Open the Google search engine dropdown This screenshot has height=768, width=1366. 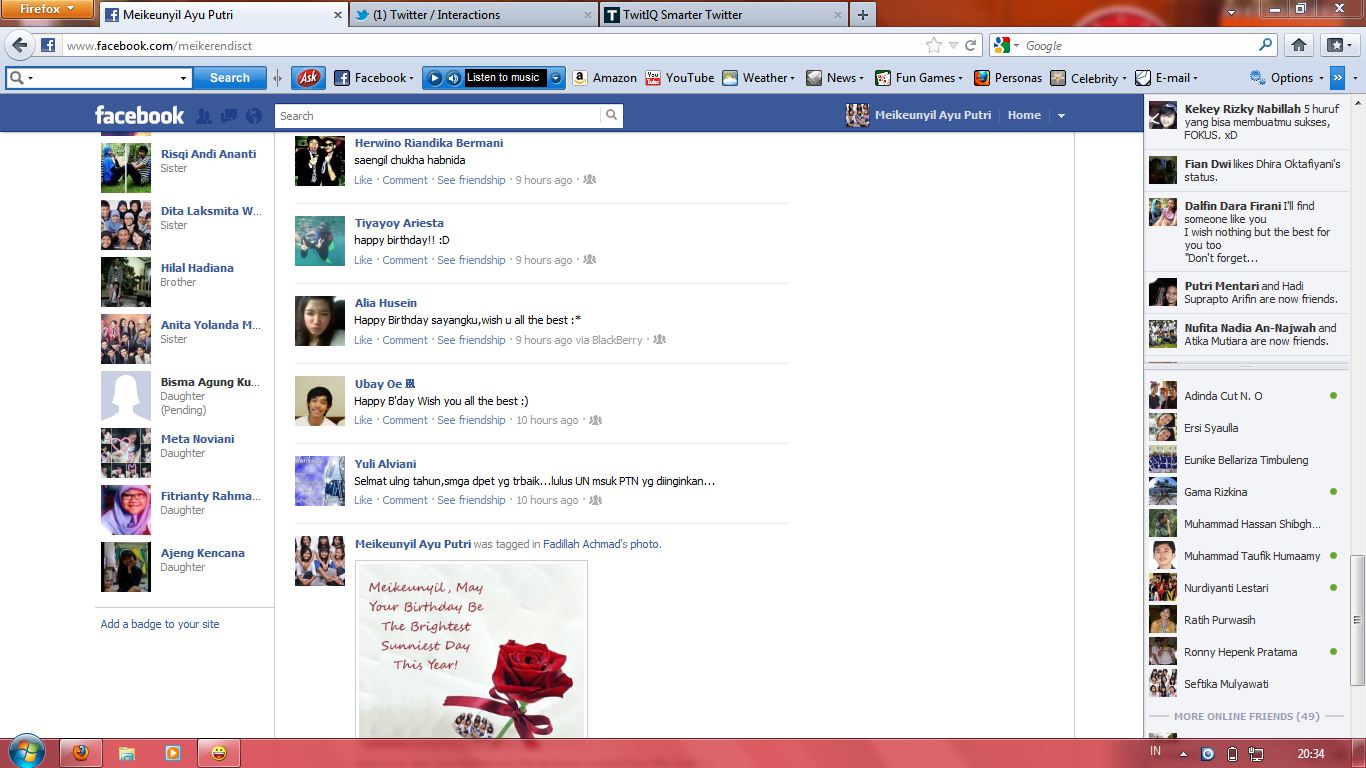[1007, 45]
